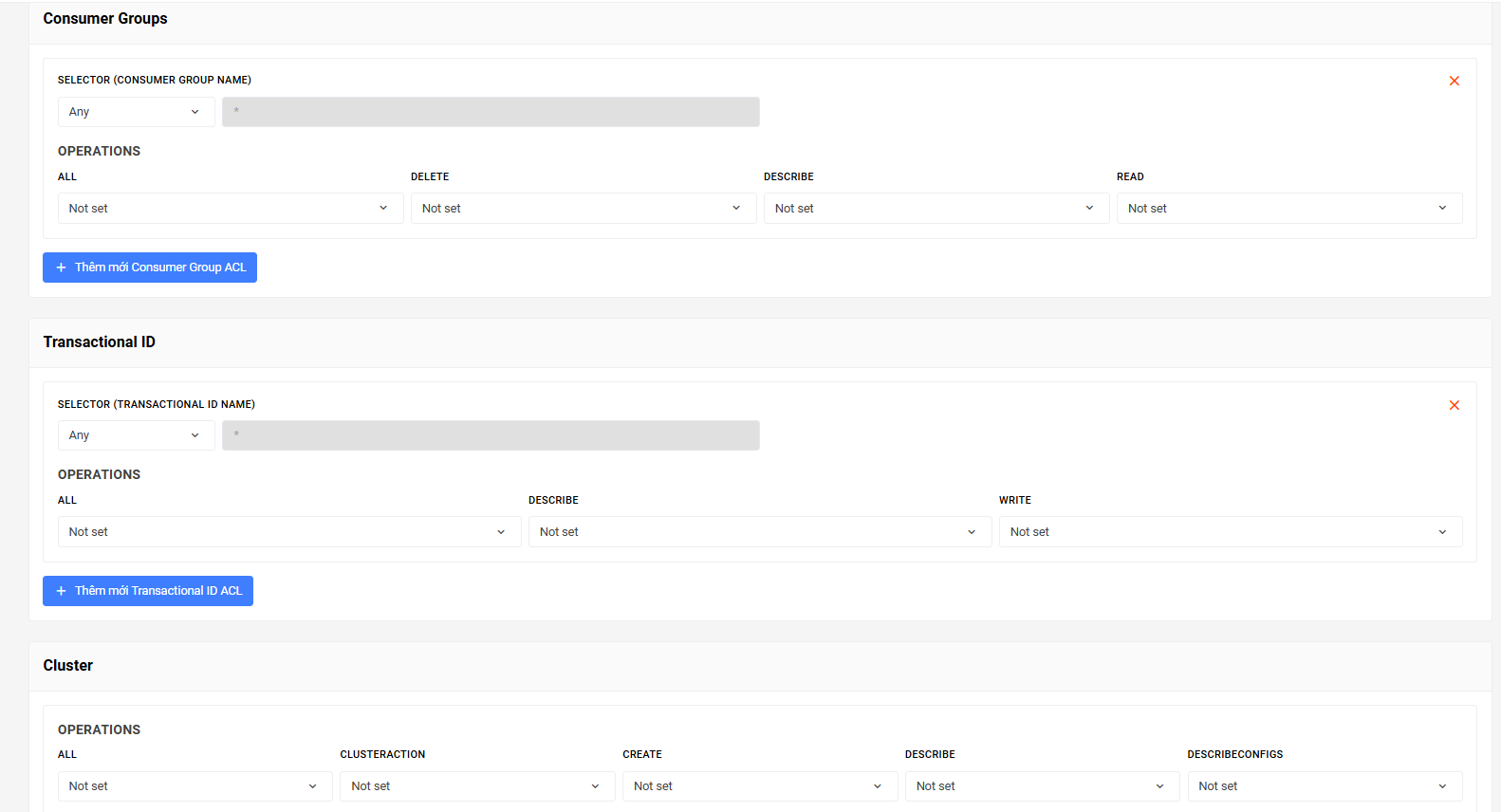Screen dimensions: 1501x812
Task: Open Consumer Groups READ operation dropdown
Action: [1289, 209]
